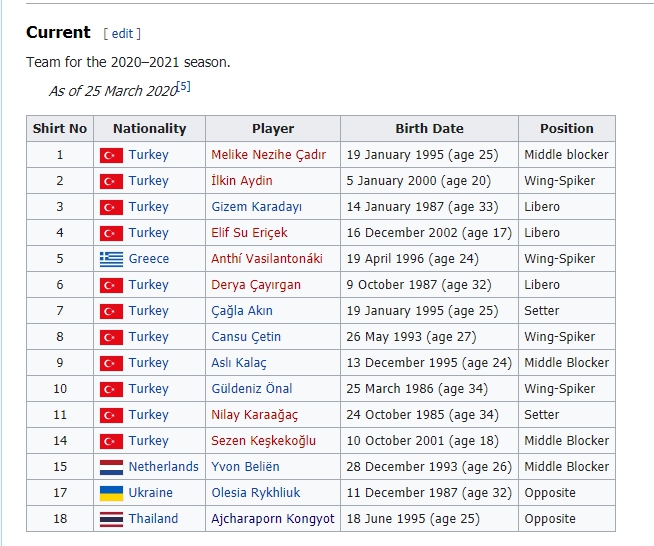Open the Thailand country link
The image size is (654, 546).
pyautogui.click(x=153, y=519)
